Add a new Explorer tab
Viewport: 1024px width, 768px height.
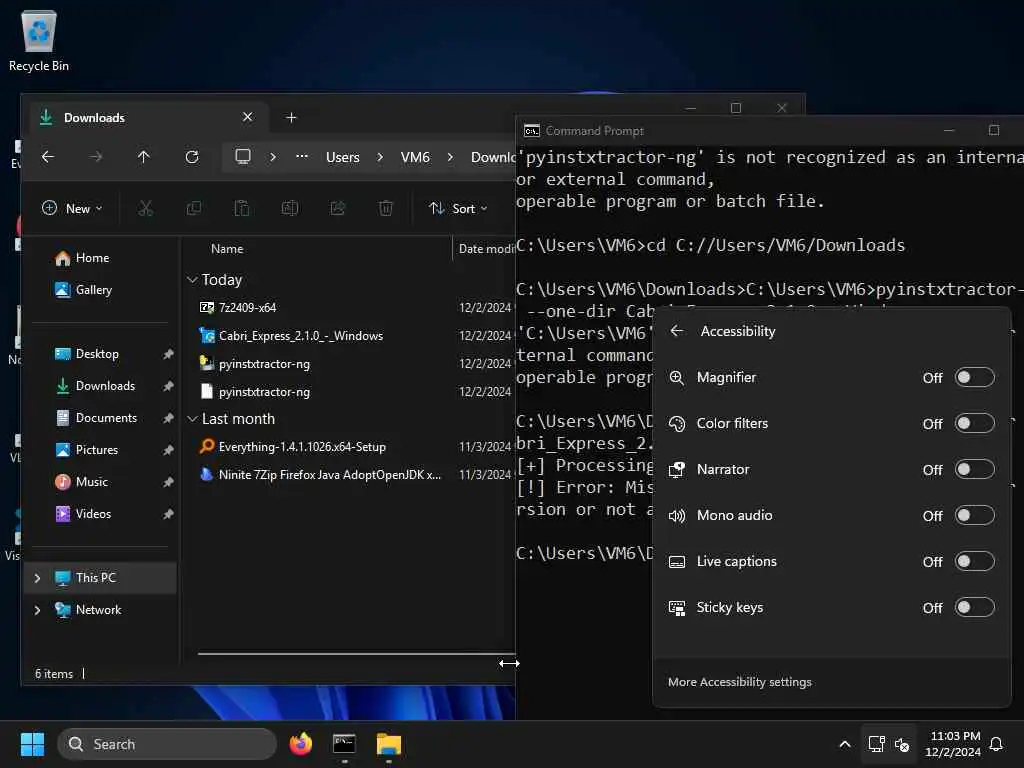tap(291, 118)
